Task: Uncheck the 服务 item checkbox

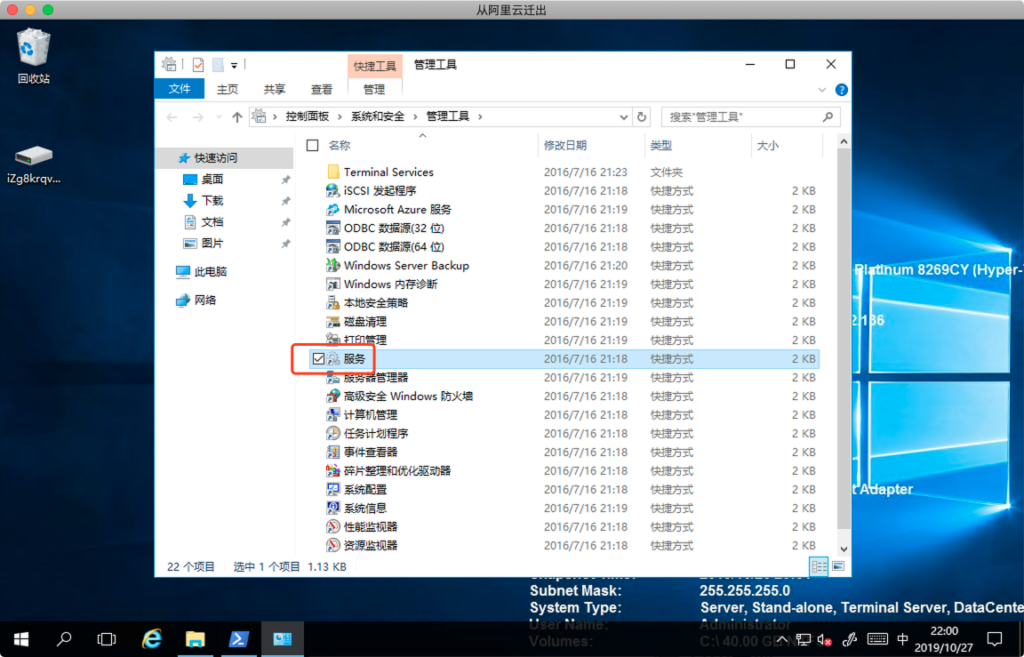Action: click(x=317, y=359)
